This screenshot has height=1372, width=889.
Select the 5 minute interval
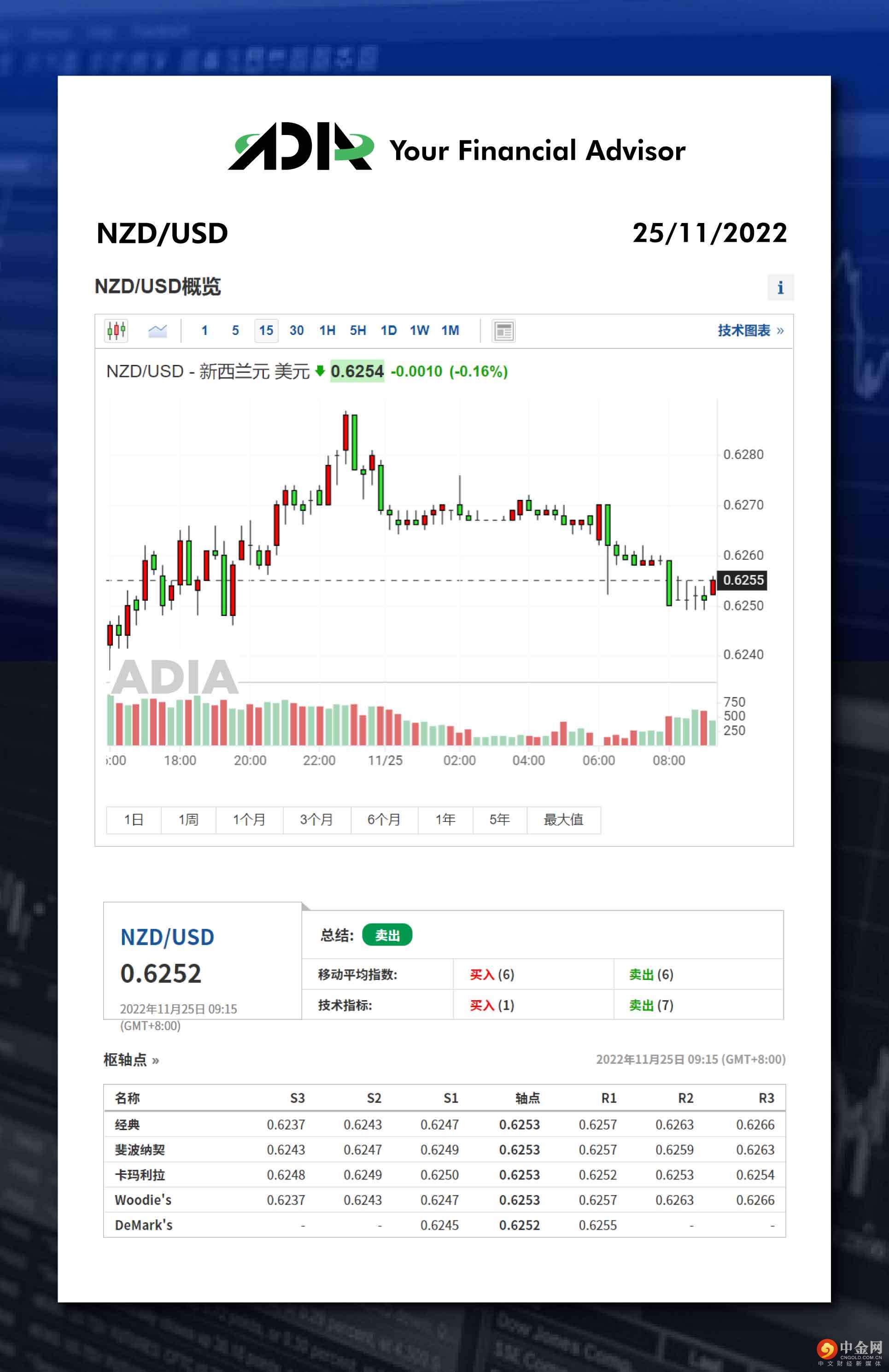[x=235, y=330]
